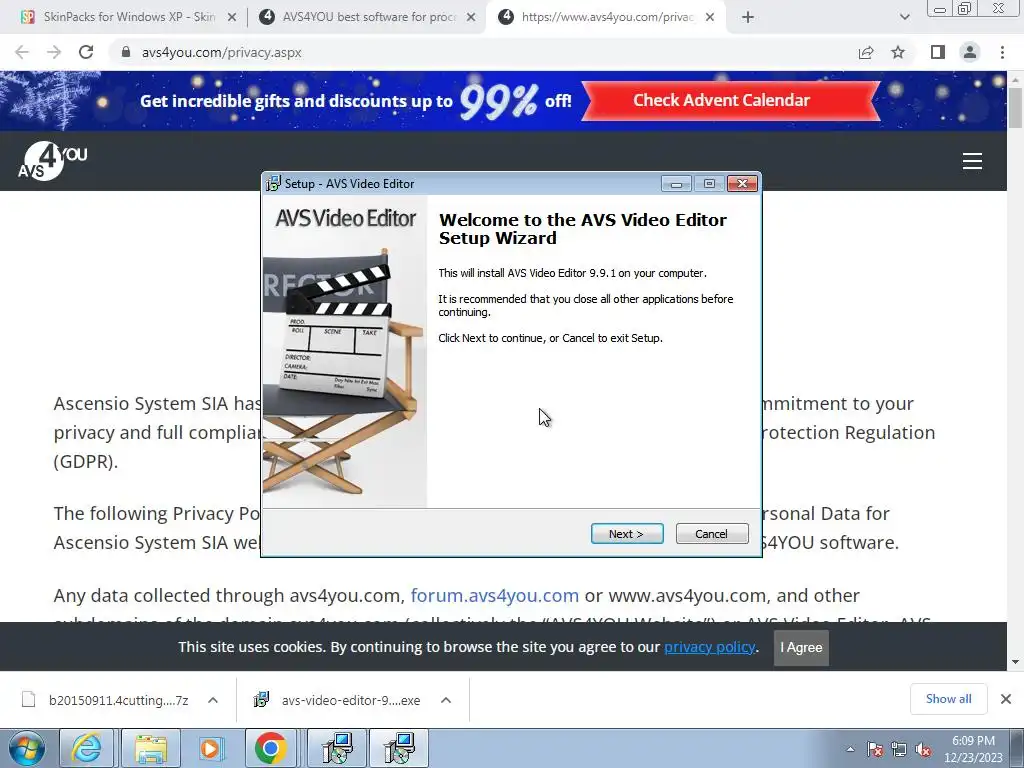Reload the current page
Image resolution: width=1024 pixels, height=768 pixels.
pyautogui.click(x=86, y=52)
